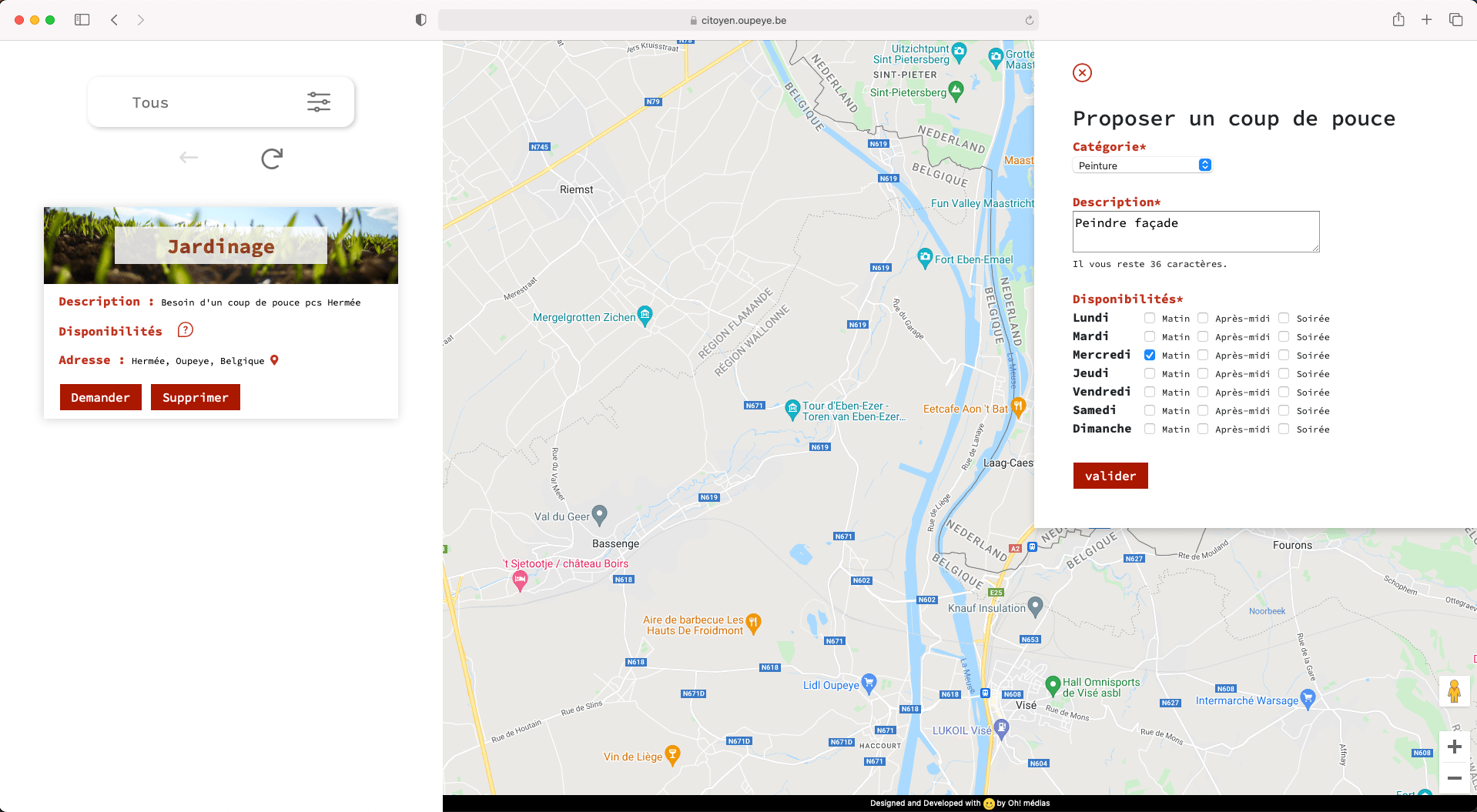Screen dimensions: 1477x812
Task: Go forward in Safari history
Action: 140,20
